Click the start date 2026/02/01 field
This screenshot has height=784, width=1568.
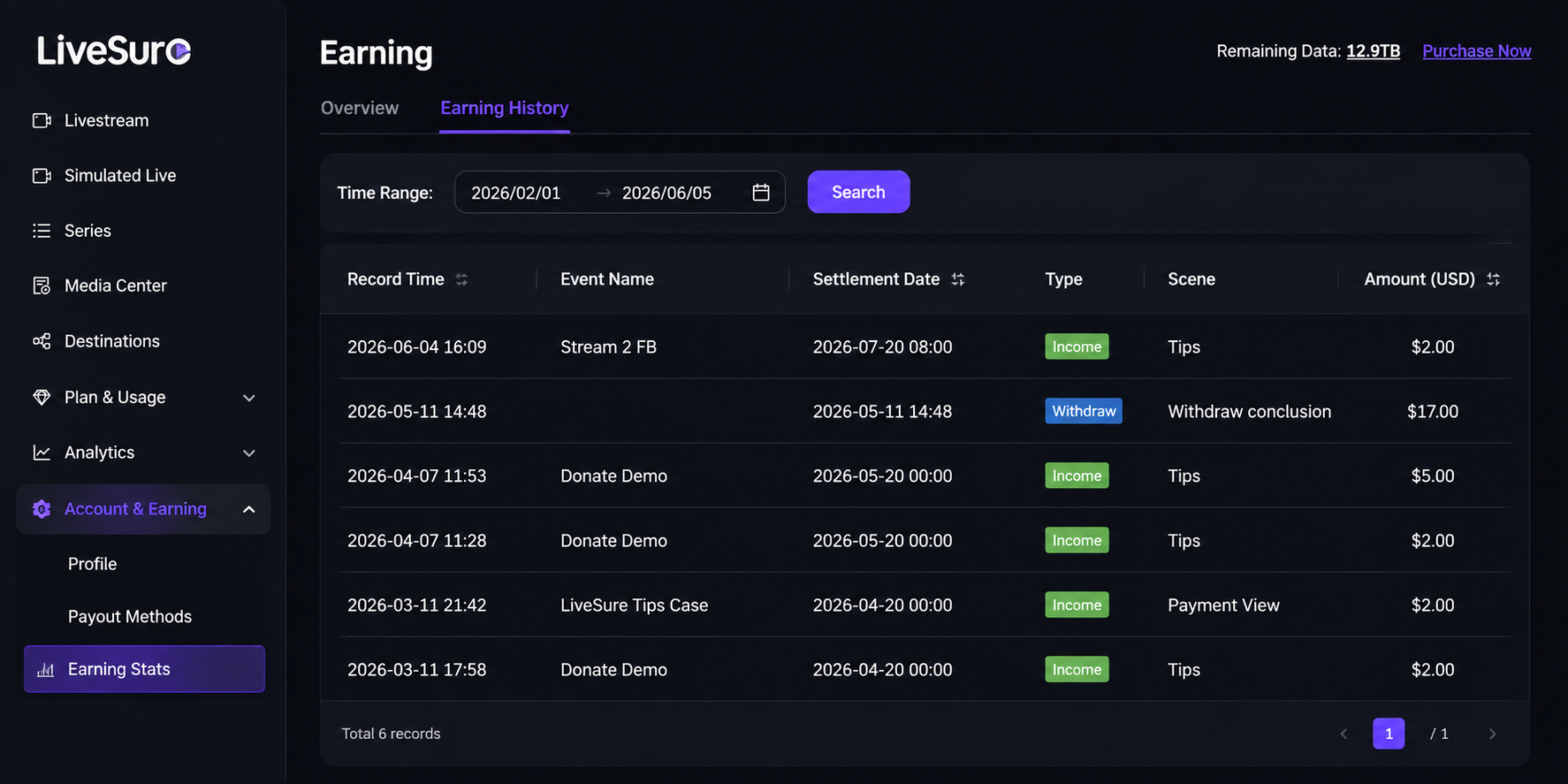516,193
